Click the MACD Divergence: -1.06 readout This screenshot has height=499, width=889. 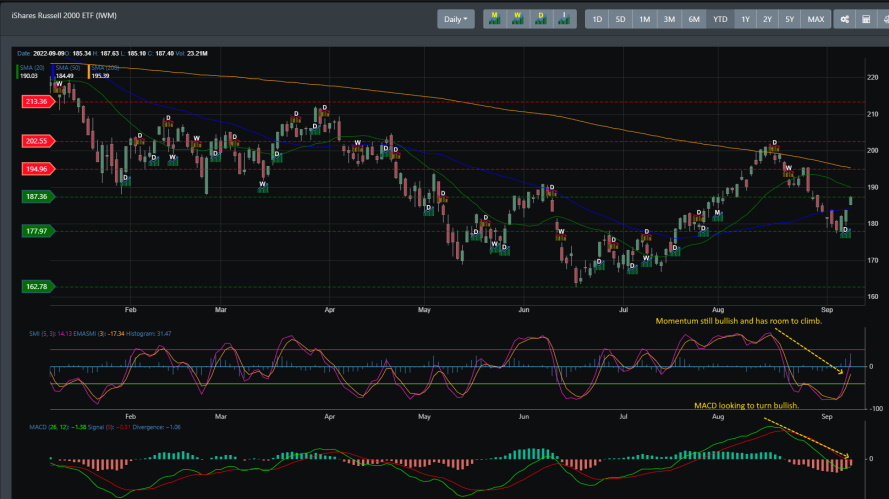156,428
